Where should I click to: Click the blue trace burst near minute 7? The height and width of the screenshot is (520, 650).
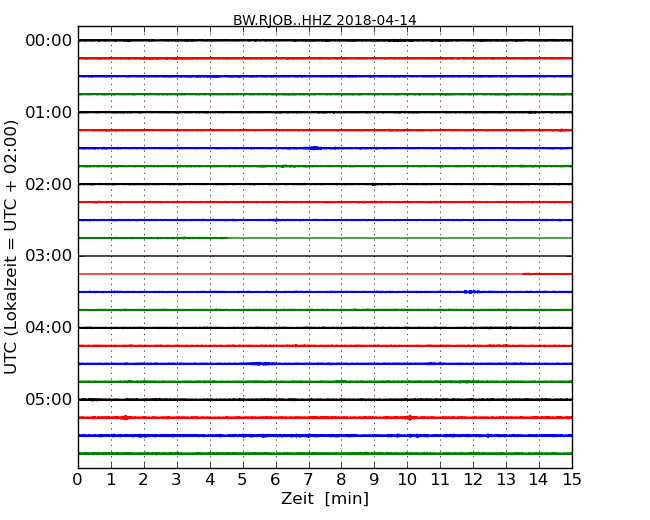315,148
